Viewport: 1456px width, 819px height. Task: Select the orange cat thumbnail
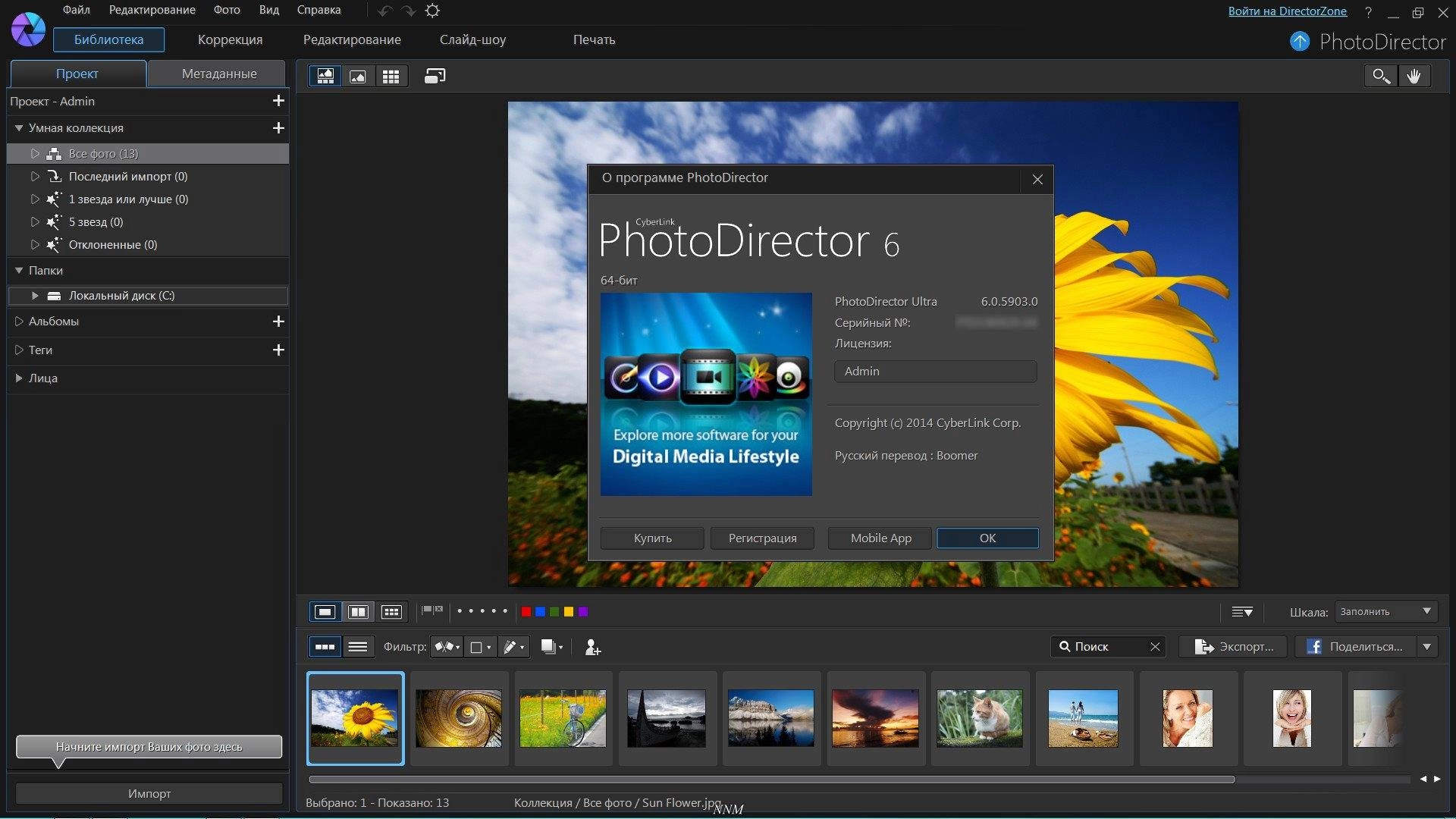coord(979,718)
